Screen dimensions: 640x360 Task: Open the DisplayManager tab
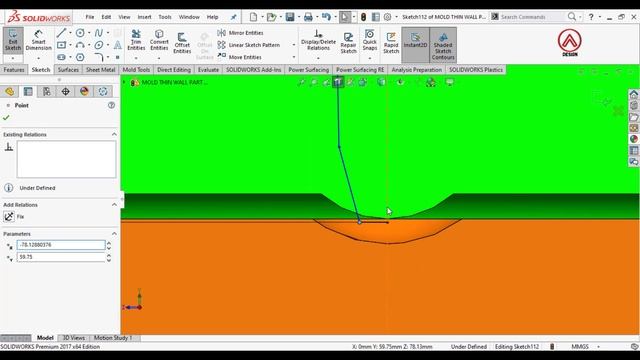84,91
